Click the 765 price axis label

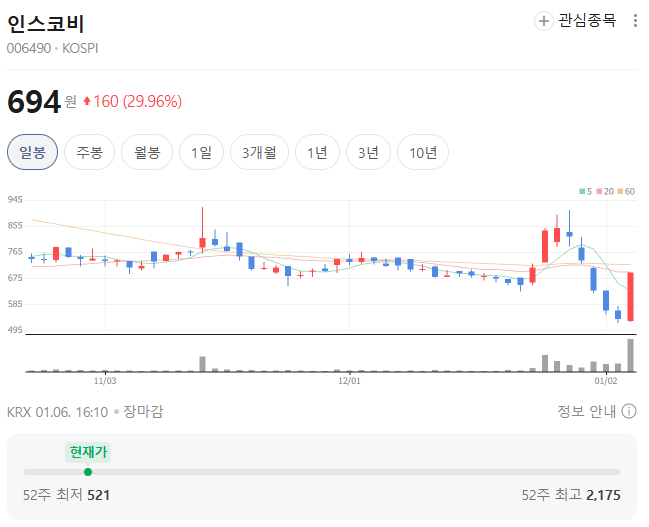[15, 252]
